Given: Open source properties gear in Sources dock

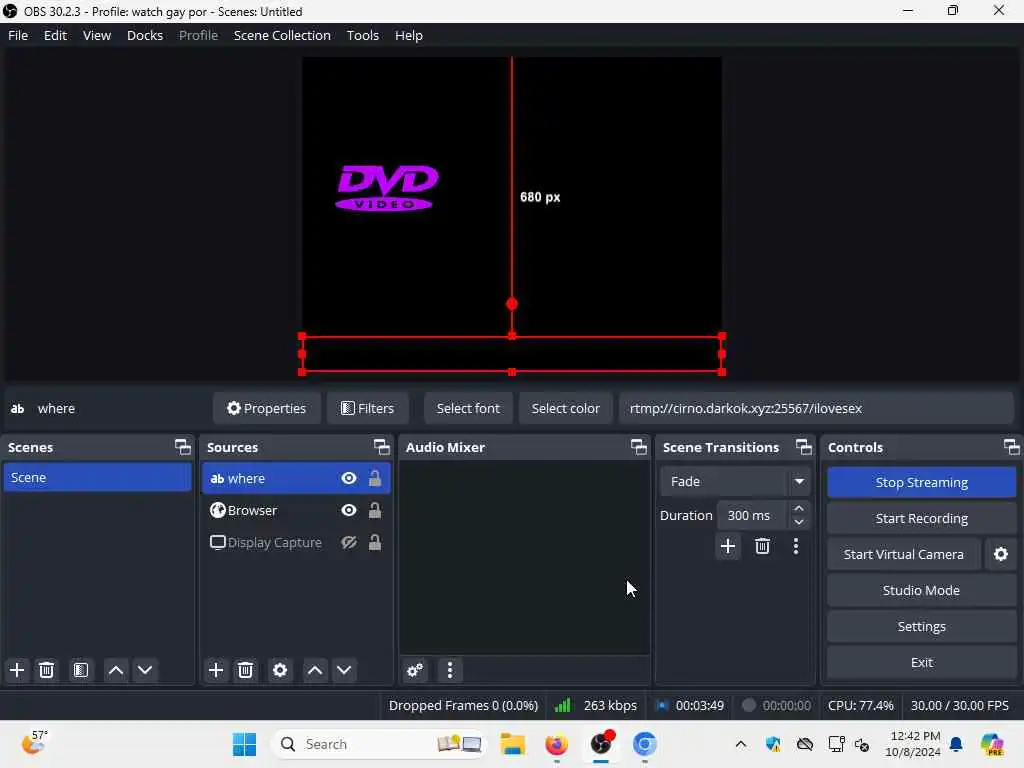Looking at the screenshot, I should point(280,670).
